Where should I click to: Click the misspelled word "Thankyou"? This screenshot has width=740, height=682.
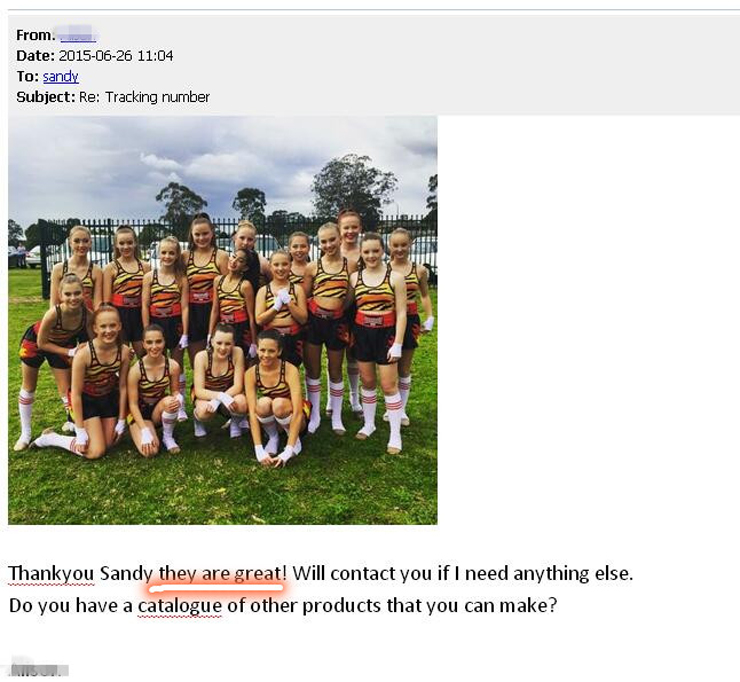coord(51,573)
